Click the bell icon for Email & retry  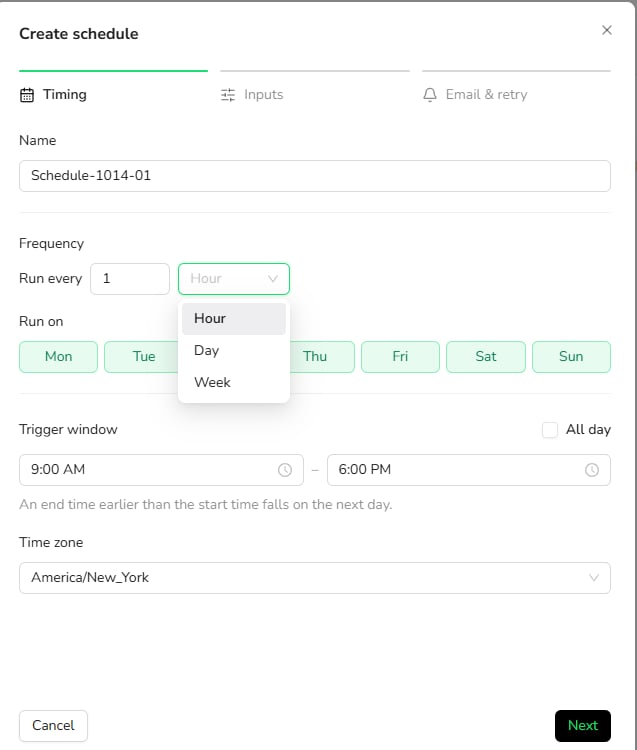pyautogui.click(x=430, y=95)
